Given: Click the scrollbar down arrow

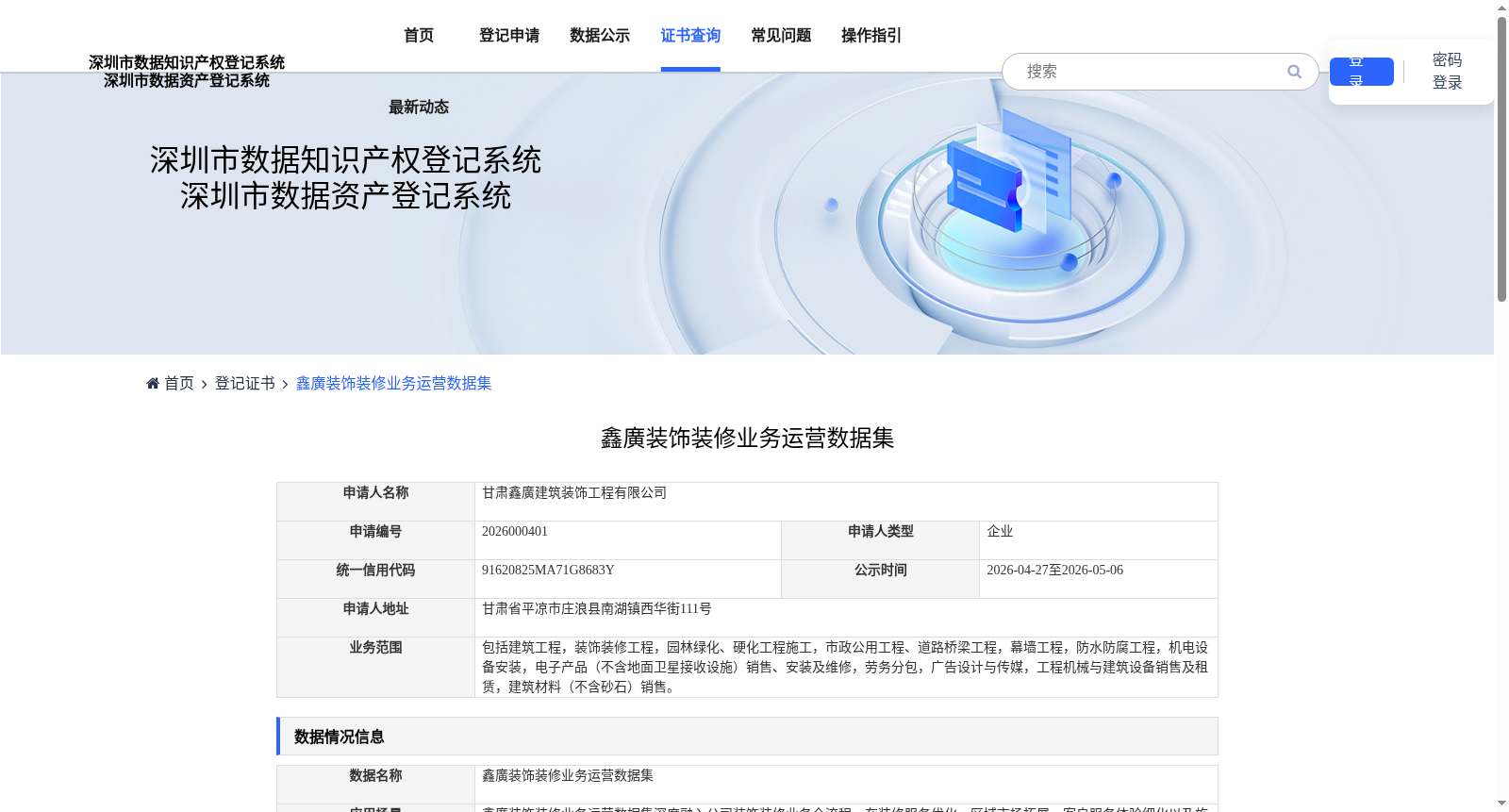Looking at the screenshot, I should pos(1501,804).
